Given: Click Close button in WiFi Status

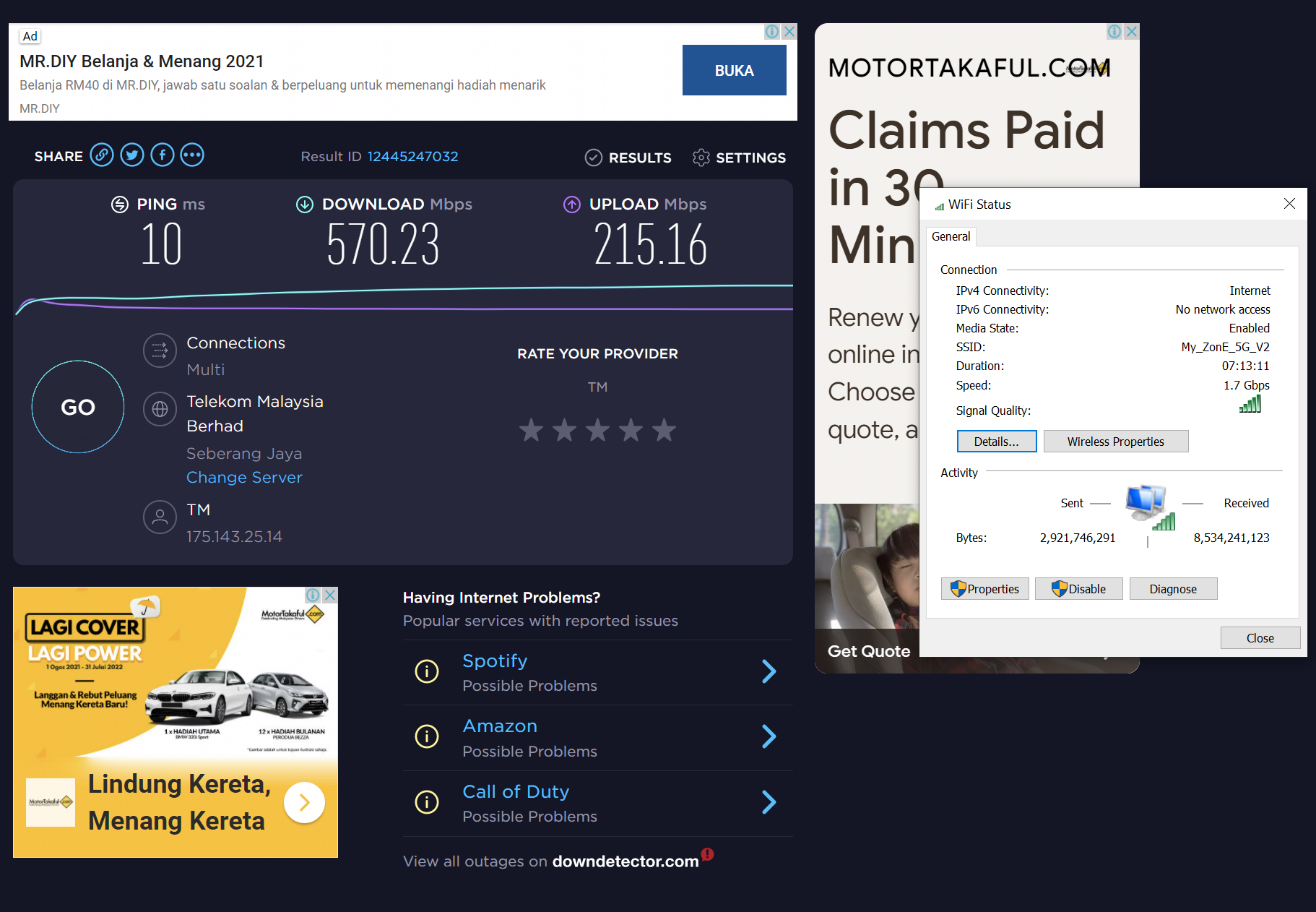Looking at the screenshot, I should coord(1260,638).
